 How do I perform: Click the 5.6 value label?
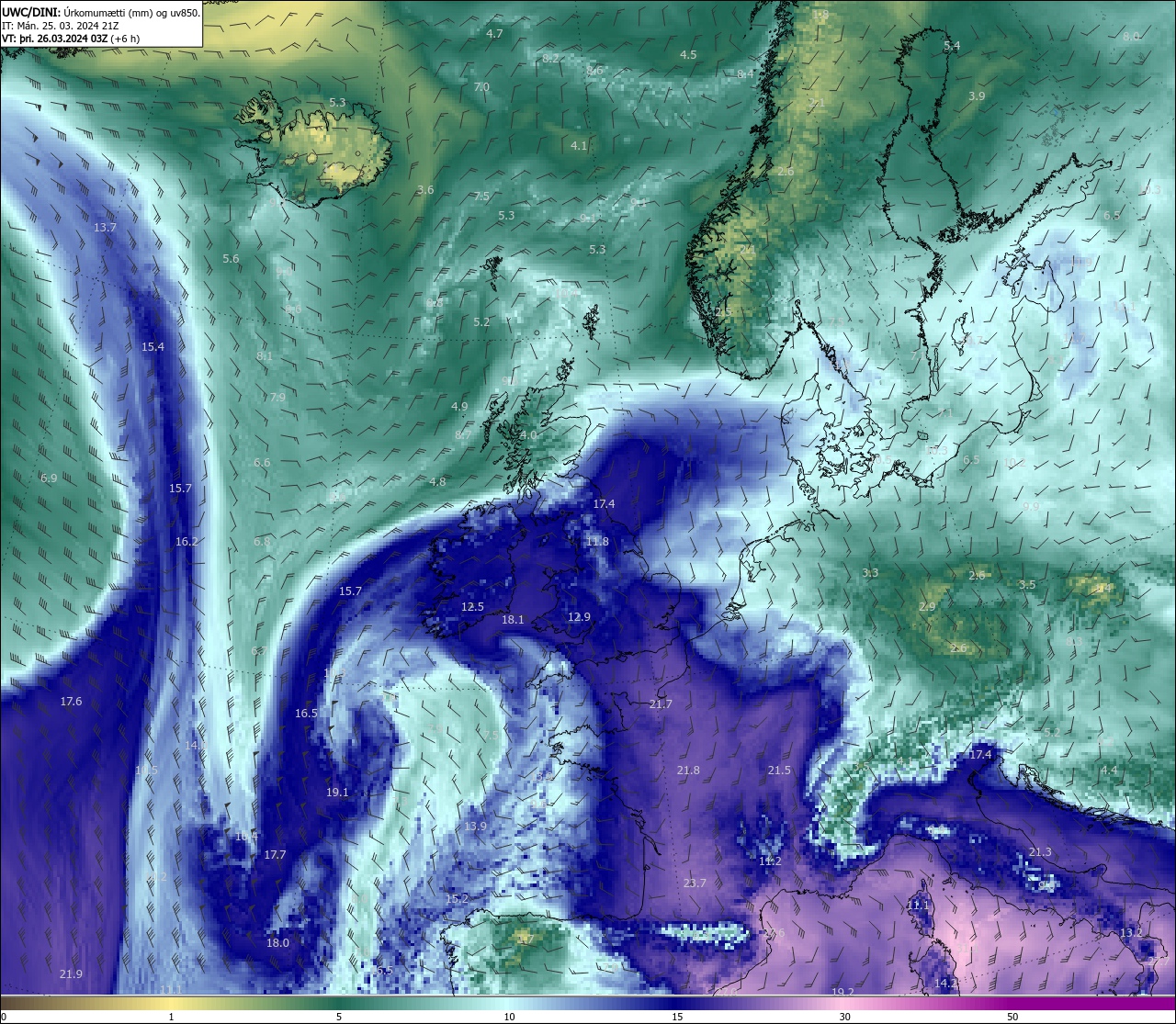[x=231, y=258]
